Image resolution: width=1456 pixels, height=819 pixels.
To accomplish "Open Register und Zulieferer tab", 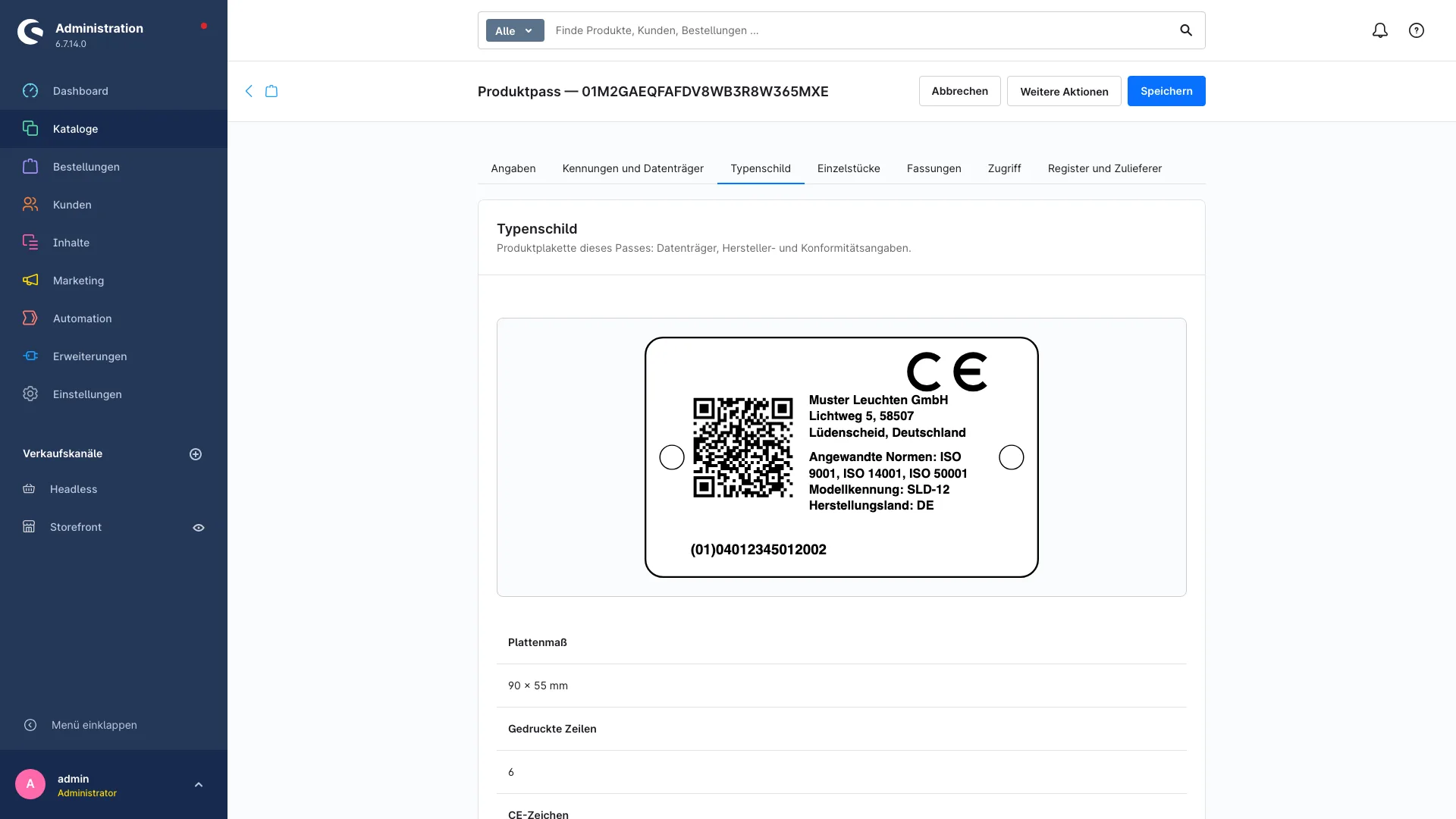I will pos(1105,168).
